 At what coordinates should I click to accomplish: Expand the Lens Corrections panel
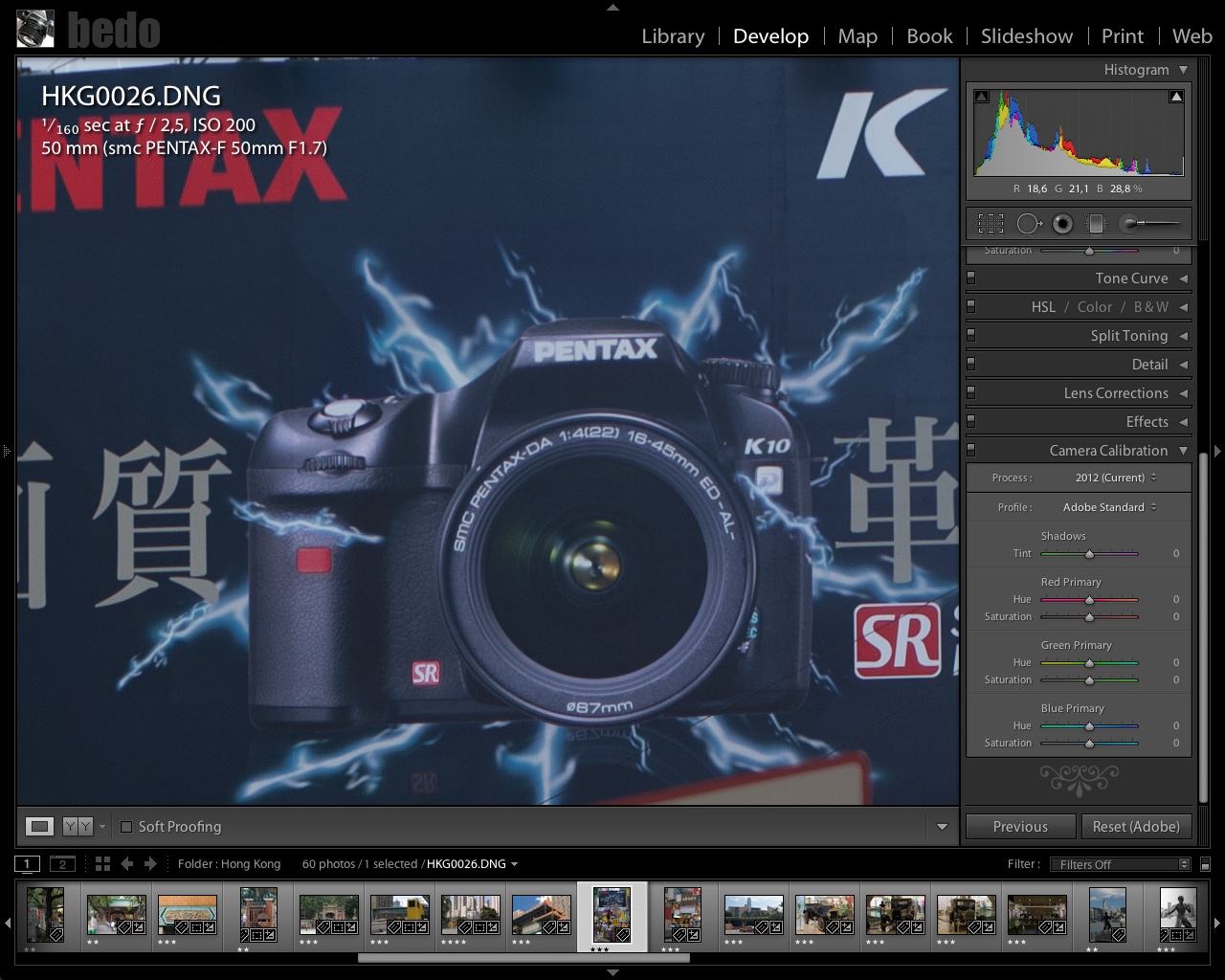click(1184, 393)
